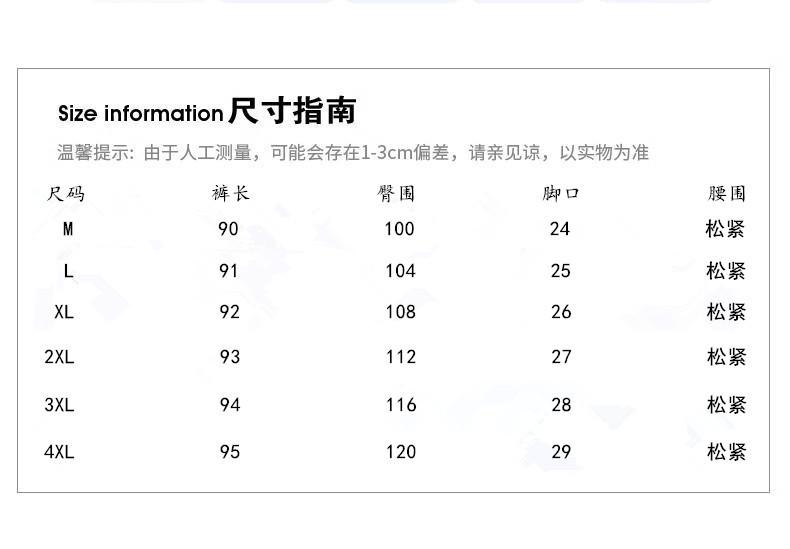Select the 腰围 column header

726,193
